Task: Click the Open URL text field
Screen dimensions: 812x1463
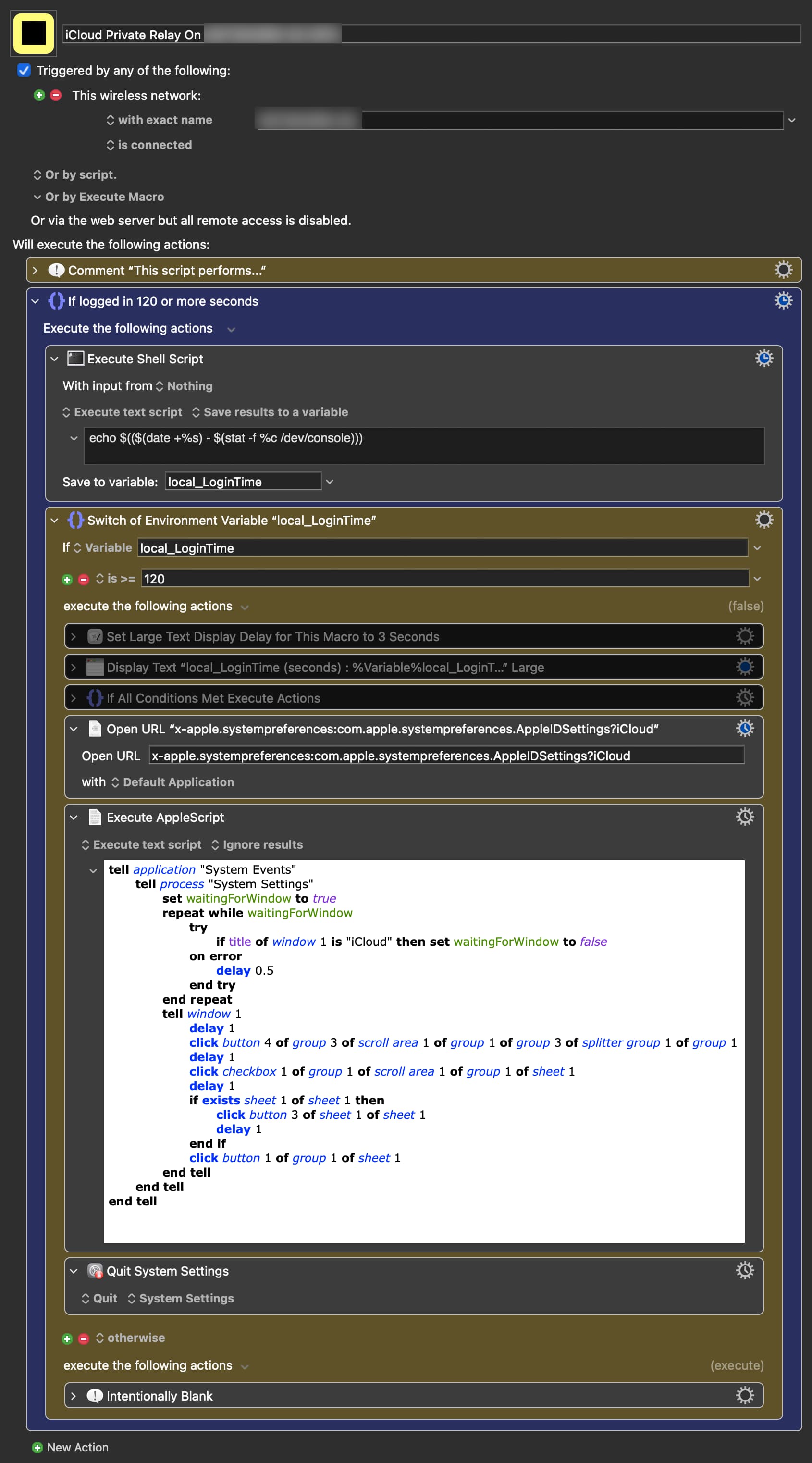Action: click(x=446, y=756)
